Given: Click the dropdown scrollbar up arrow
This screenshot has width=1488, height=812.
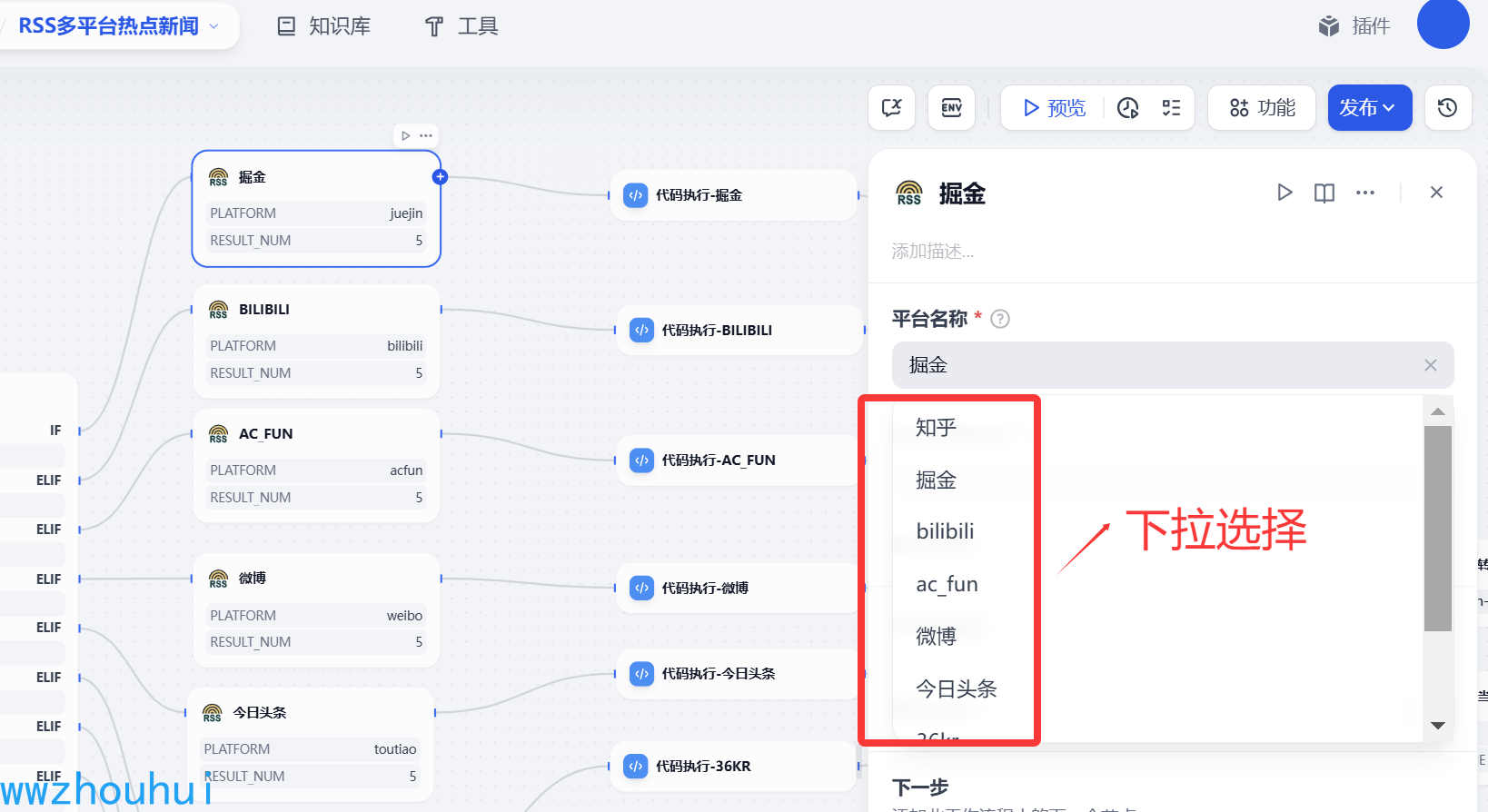Looking at the screenshot, I should coord(1438,411).
